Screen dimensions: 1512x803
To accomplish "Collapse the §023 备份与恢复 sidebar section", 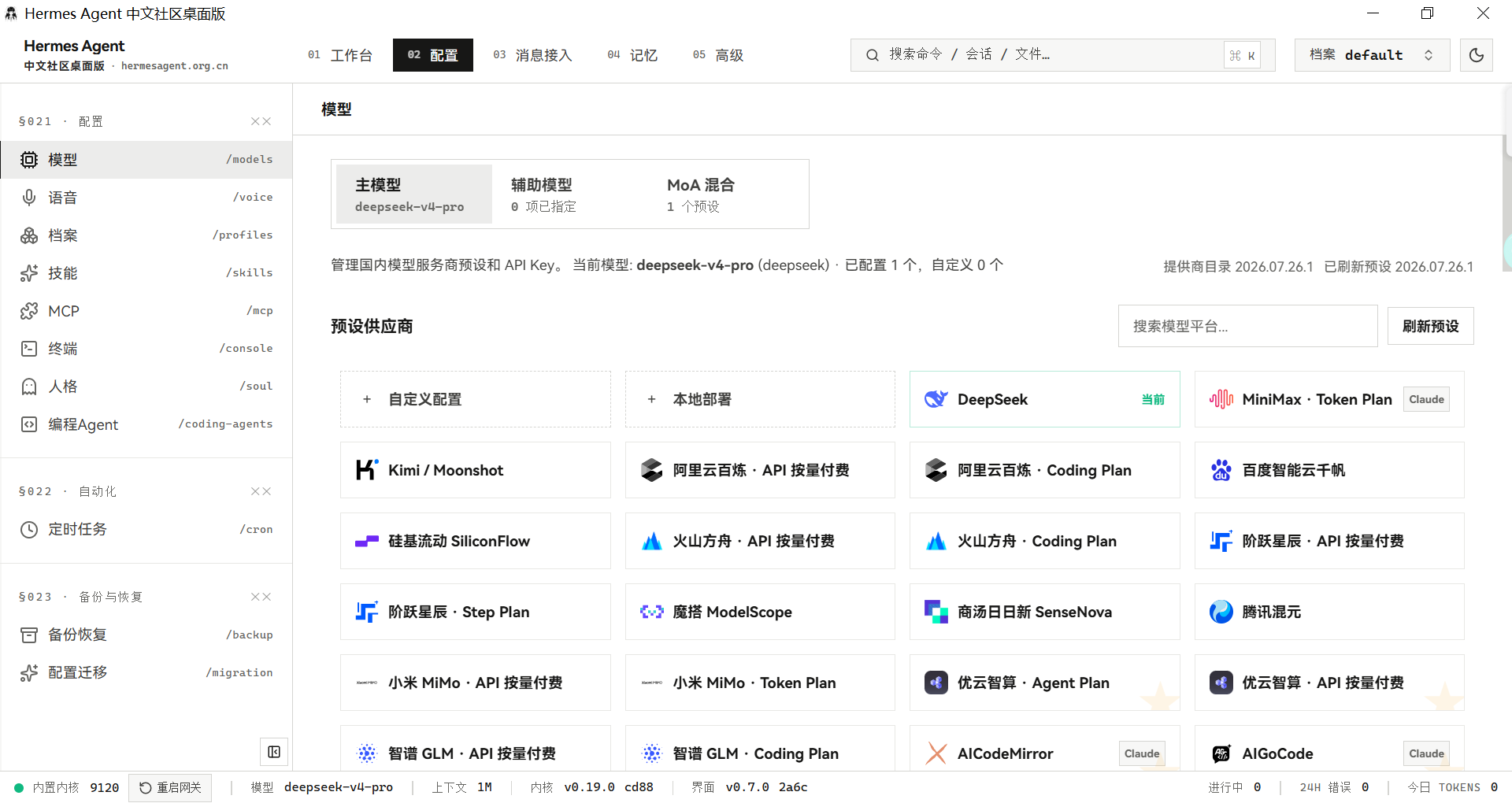I will 261,597.
